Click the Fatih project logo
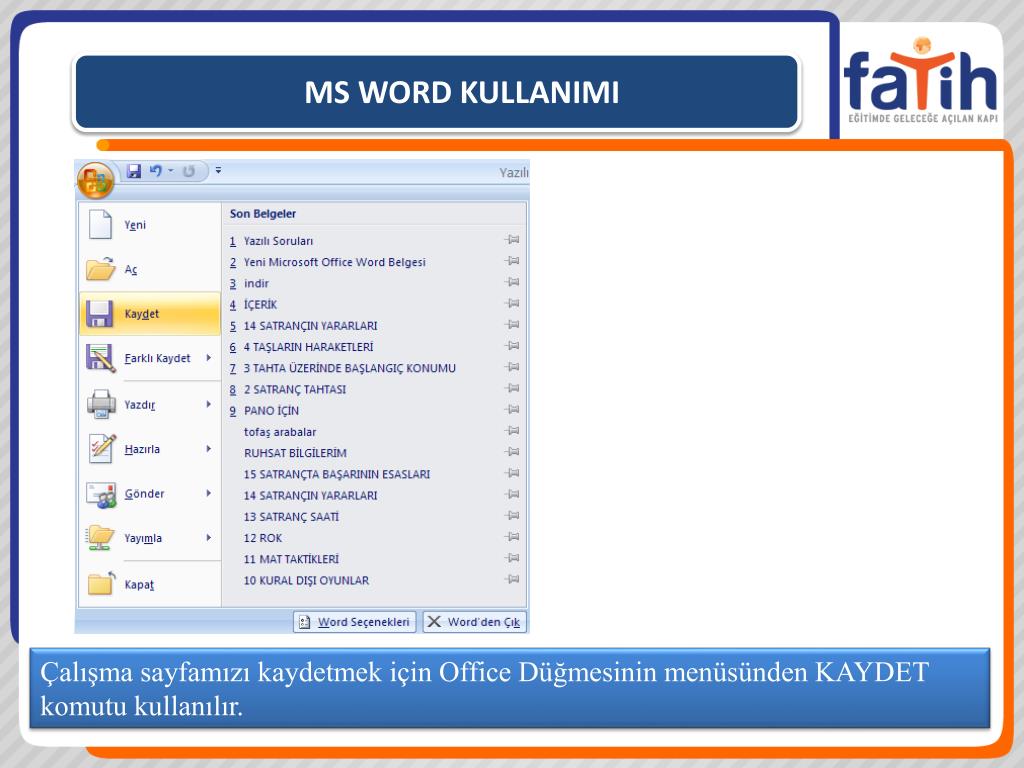 coord(921,80)
